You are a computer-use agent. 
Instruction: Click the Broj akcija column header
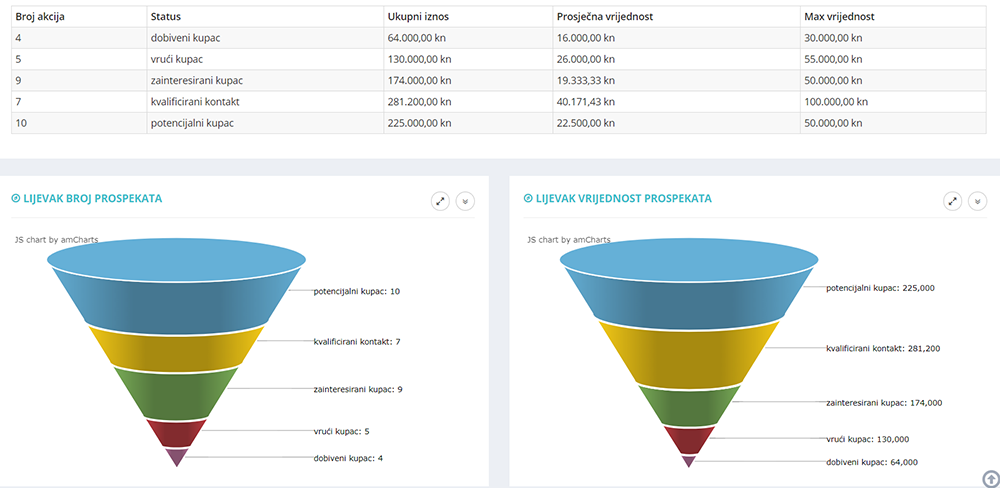[x=79, y=17]
